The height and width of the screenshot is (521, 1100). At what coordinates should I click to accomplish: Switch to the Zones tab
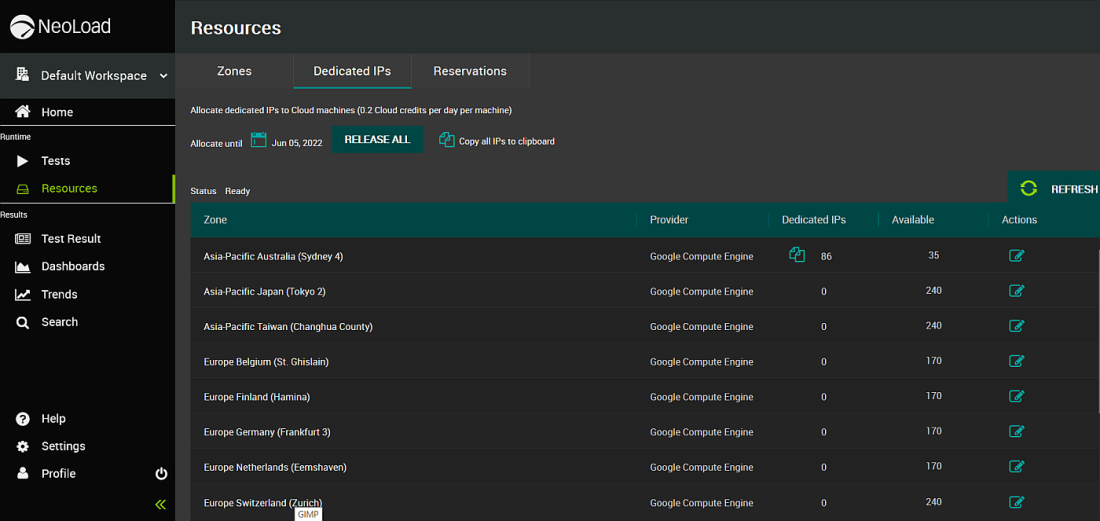coord(235,71)
